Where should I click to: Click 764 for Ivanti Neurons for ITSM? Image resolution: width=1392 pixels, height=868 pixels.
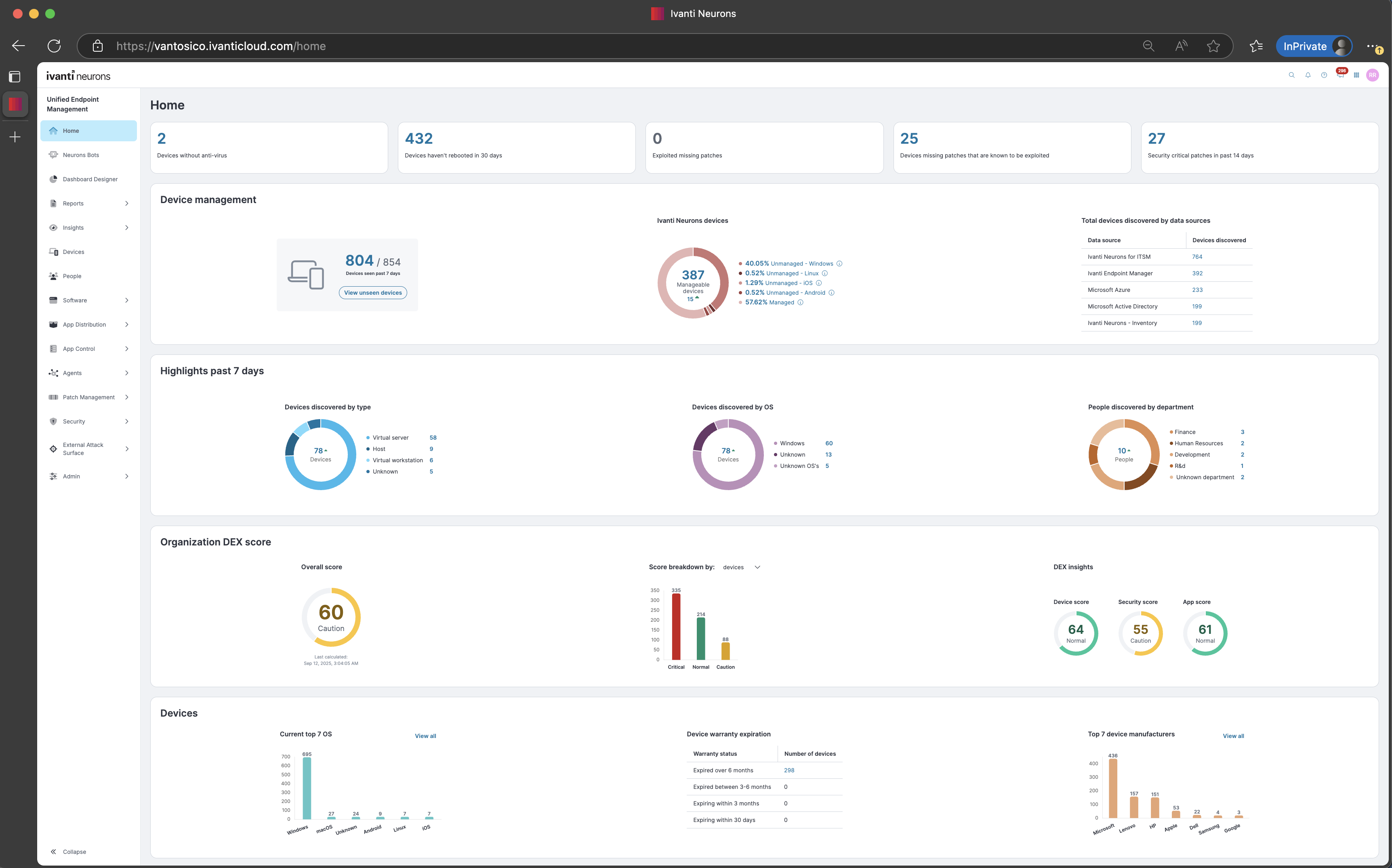pyautogui.click(x=1197, y=257)
